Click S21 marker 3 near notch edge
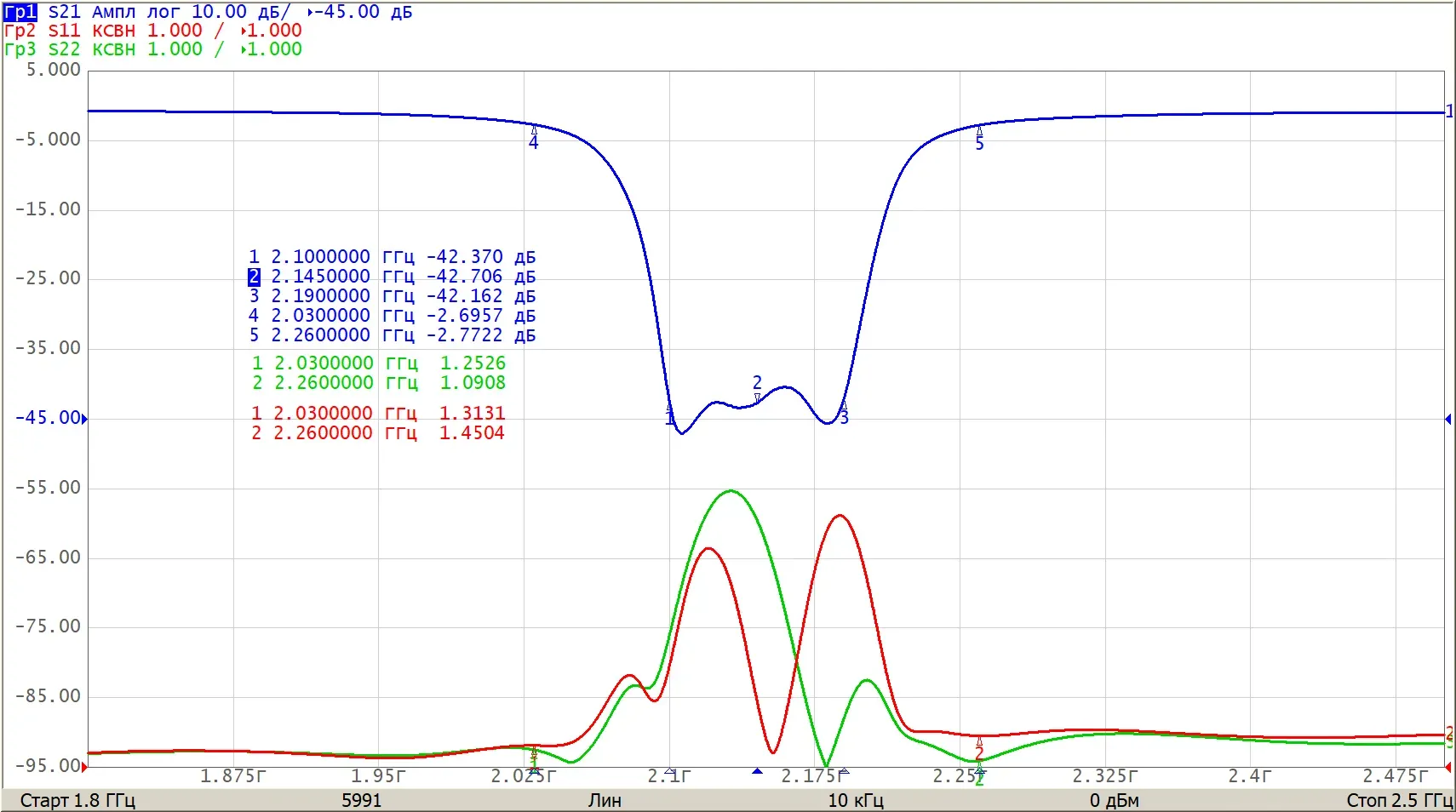This screenshot has width=1456, height=812. coord(844,415)
